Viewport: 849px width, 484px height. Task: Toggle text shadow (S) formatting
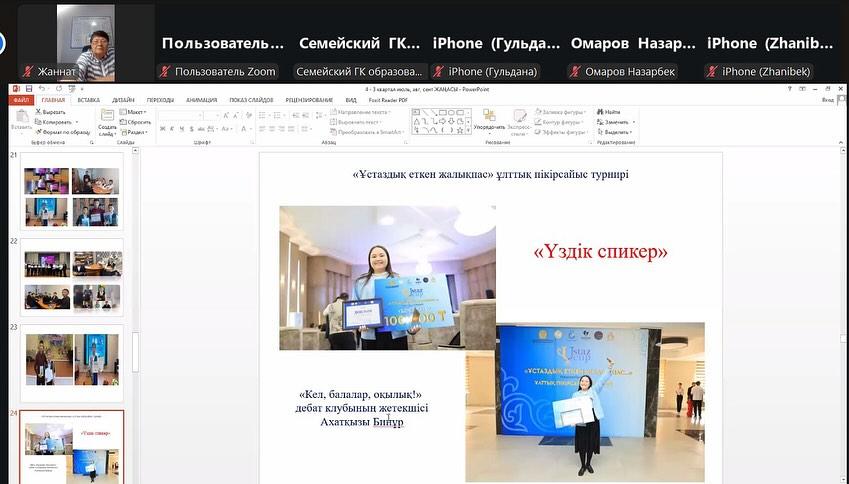click(x=191, y=129)
